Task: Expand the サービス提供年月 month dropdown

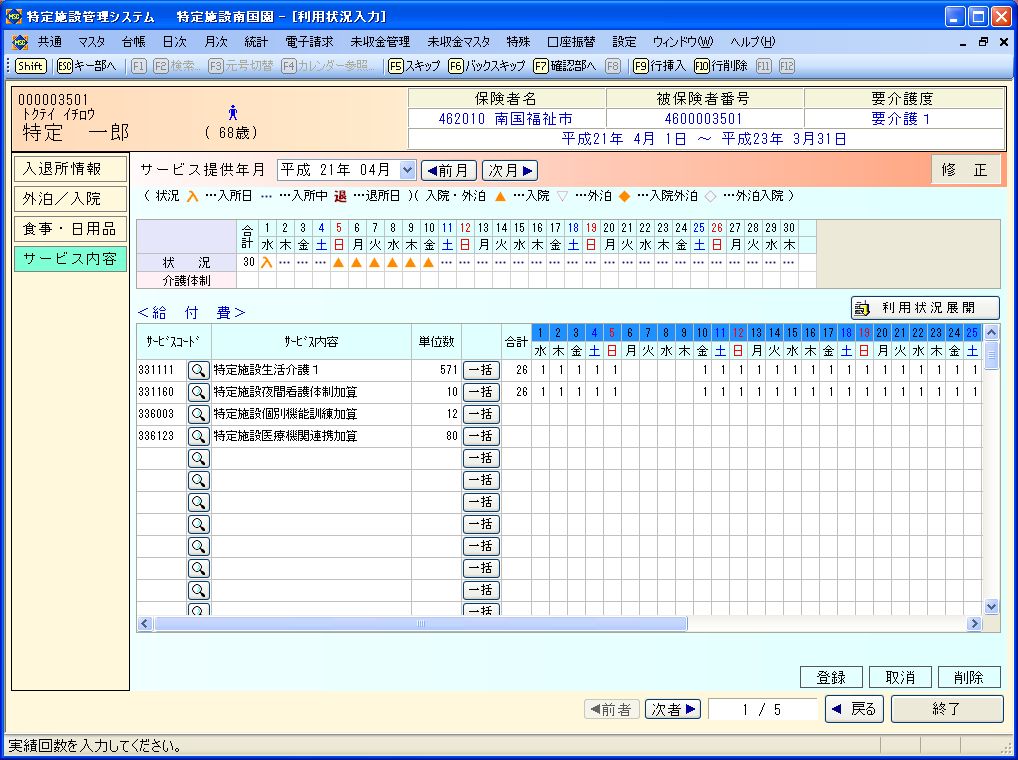Action: [406, 170]
